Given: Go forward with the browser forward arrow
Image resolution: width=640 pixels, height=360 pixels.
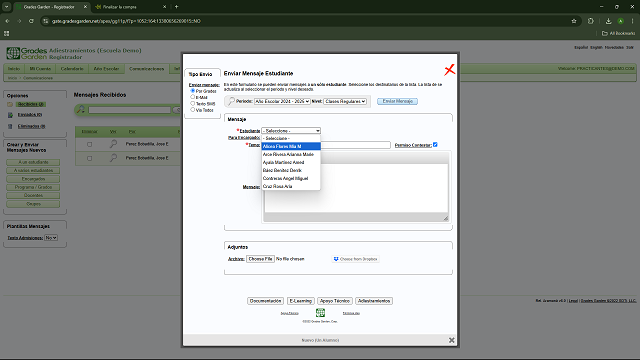Looking at the screenshot, I should 19,21.
